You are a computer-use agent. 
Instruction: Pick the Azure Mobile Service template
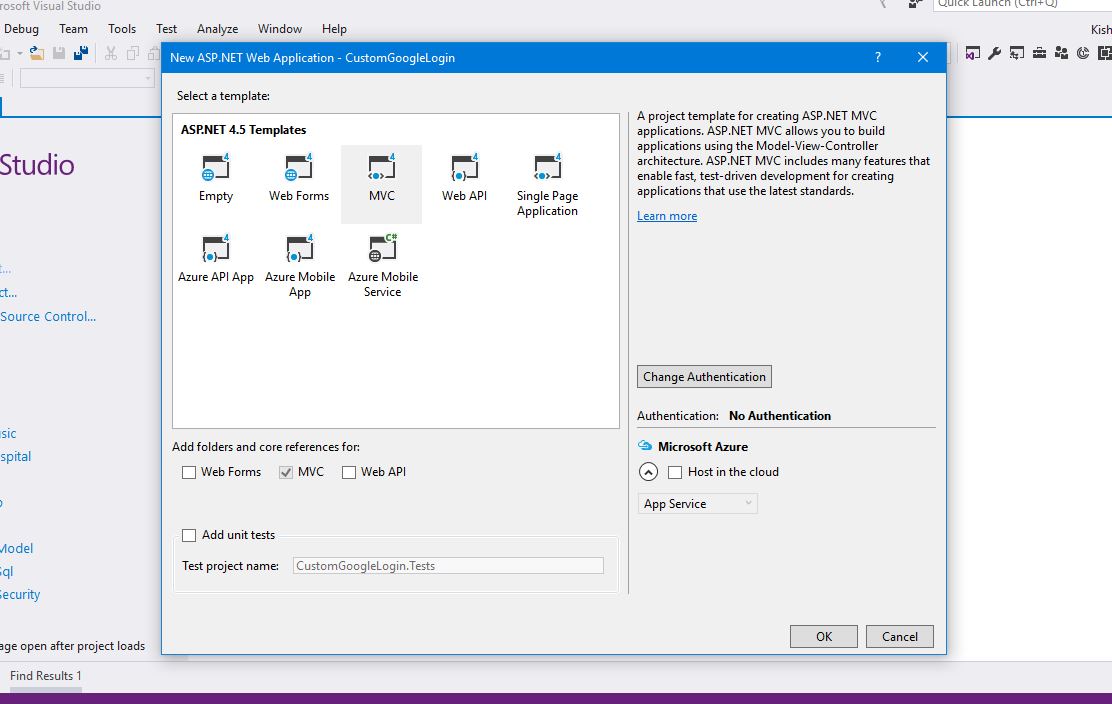click(383, 266)
